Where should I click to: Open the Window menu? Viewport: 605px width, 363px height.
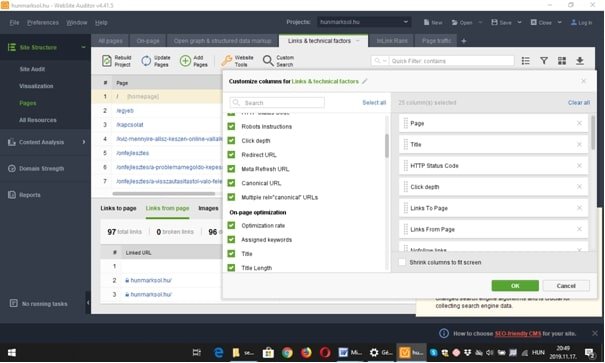click(x=76, y=22)
